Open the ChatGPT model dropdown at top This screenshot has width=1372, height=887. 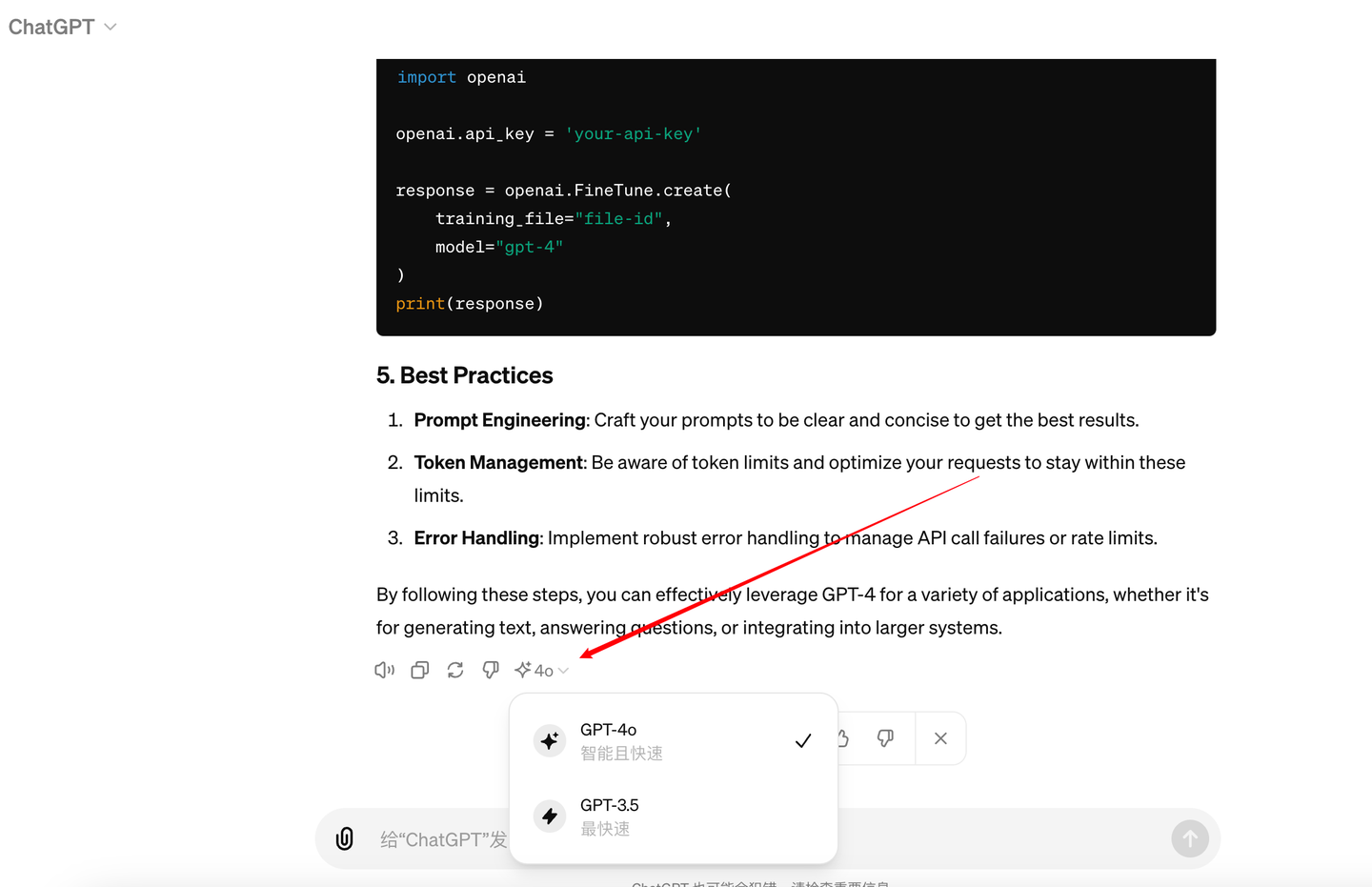pyautogui.click(x=63, y=27)
